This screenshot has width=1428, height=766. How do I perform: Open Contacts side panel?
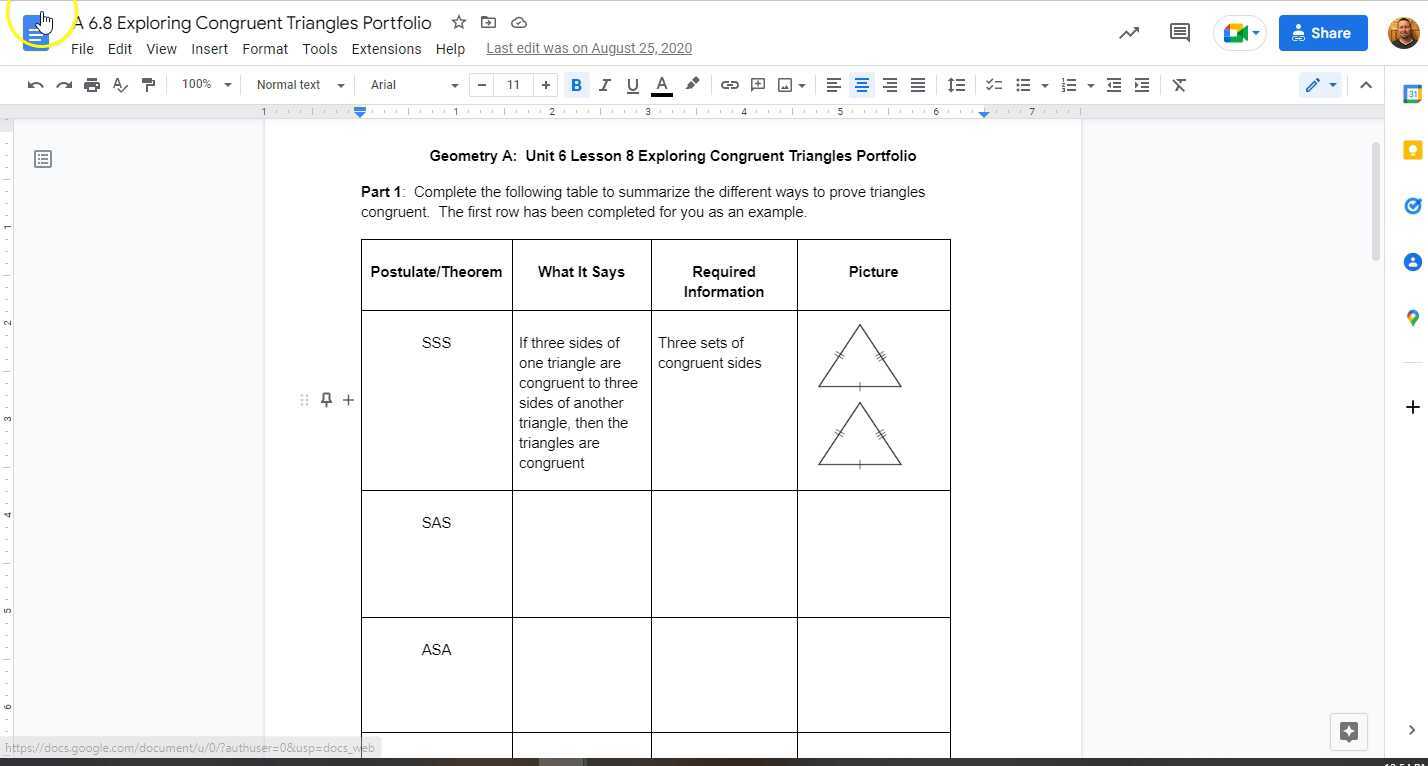click(x=1412, y=262)
